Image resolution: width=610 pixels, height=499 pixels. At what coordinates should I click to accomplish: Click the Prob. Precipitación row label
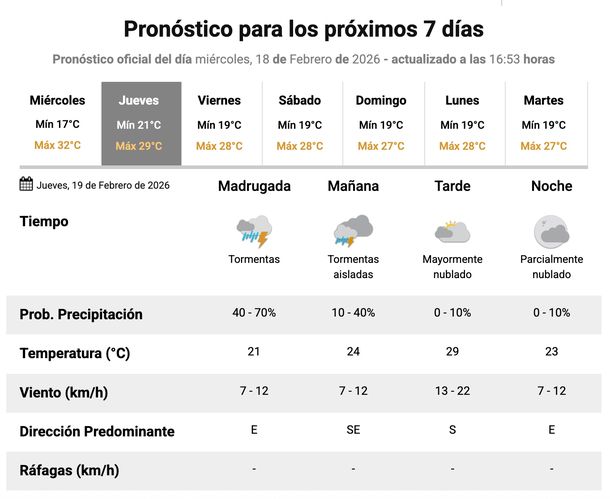(x=81, y=314)
